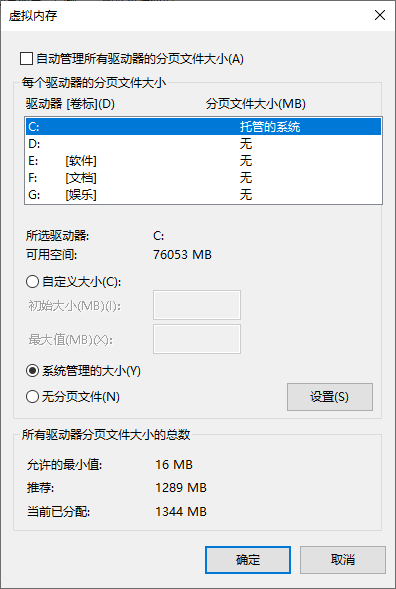396x589 pixels.
Task: Select drive E: labeled 软件
Action: point(203,161)
